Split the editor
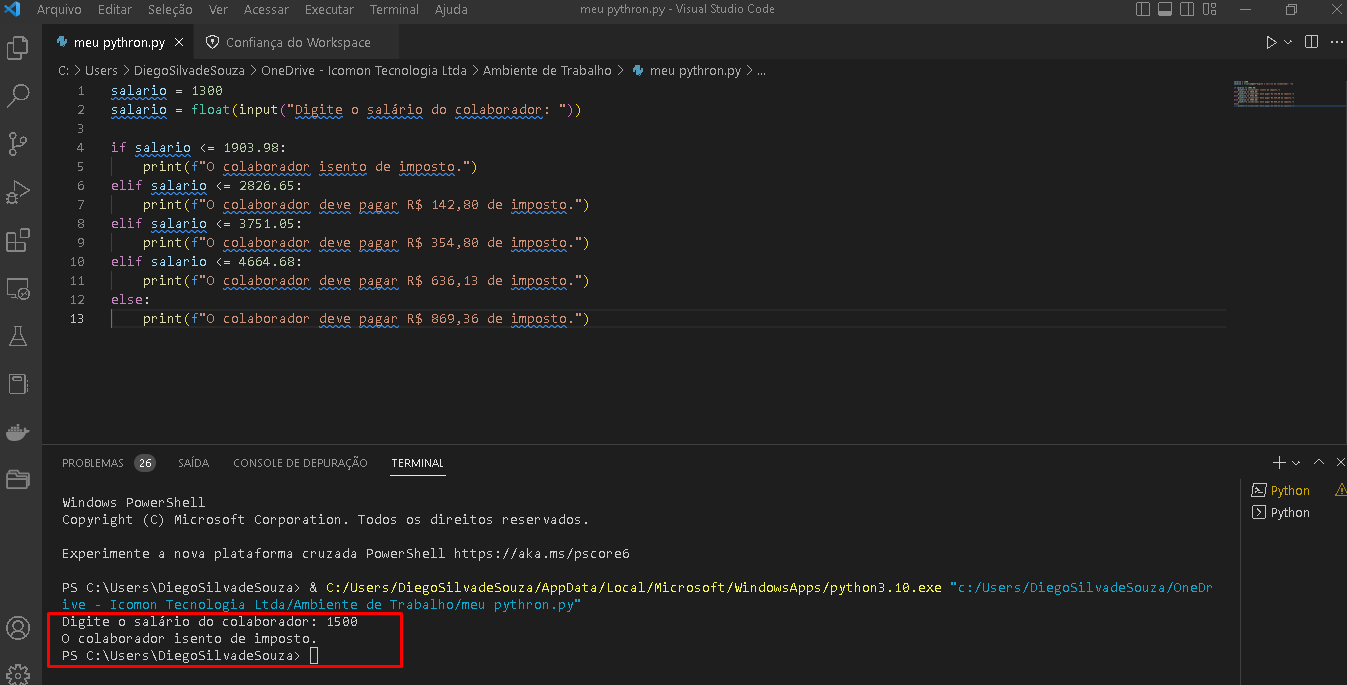 click(1311, 42)
